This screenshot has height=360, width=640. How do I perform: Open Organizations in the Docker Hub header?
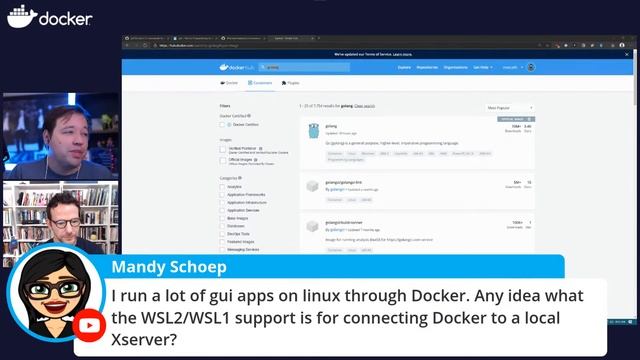click(x=456, y=67)
